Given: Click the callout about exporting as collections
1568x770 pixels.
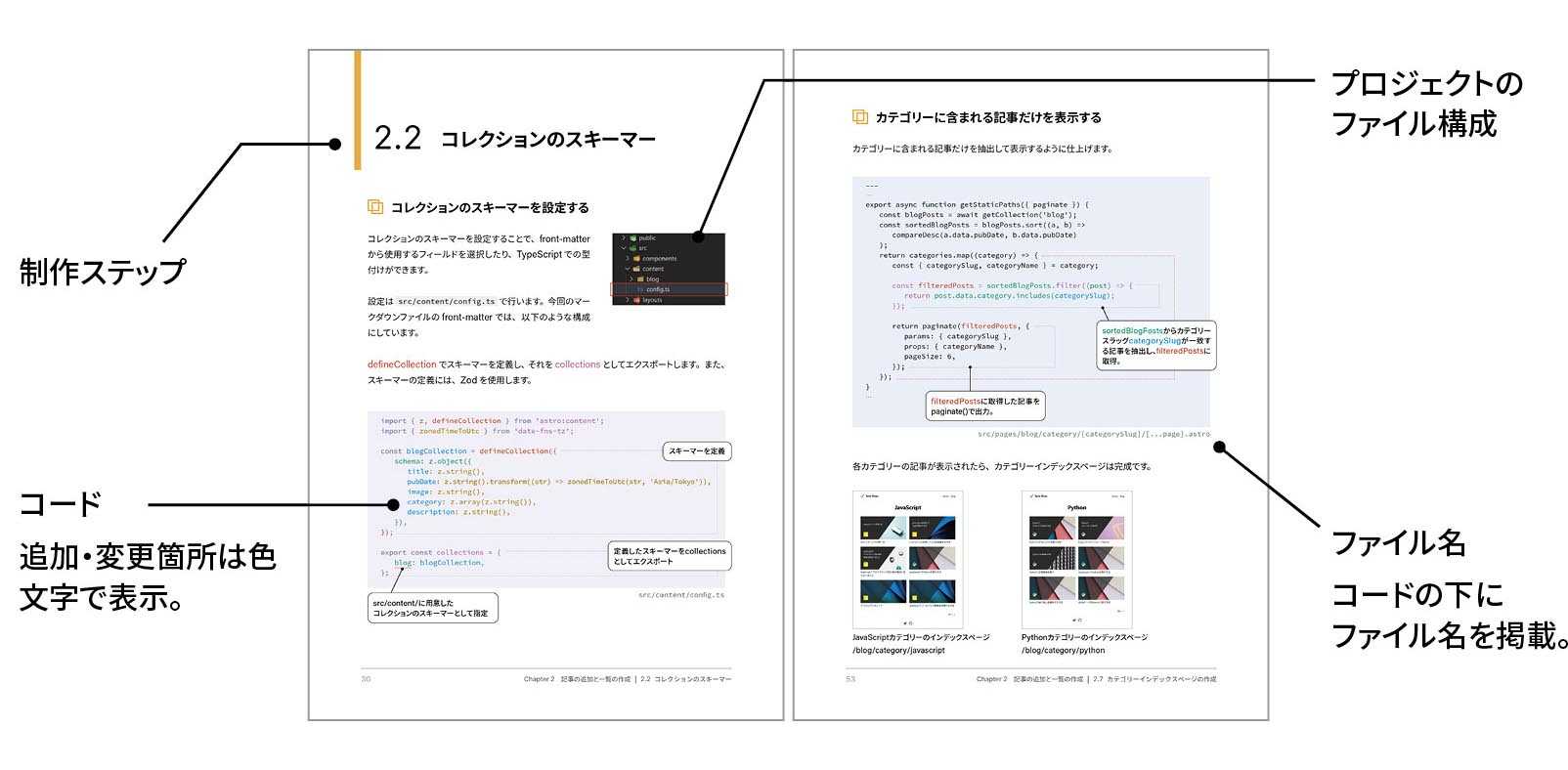Looking at the screenshot, I should coord(670,556).
